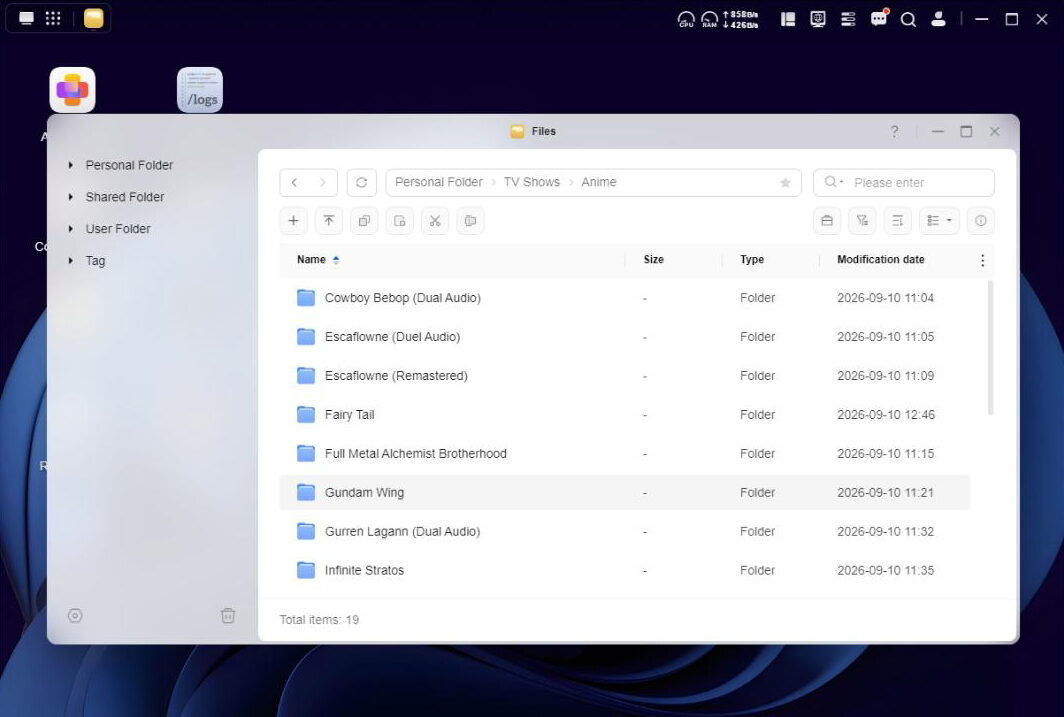
Task: Go forward with the right arrow
Action: [x=322, y=182]
